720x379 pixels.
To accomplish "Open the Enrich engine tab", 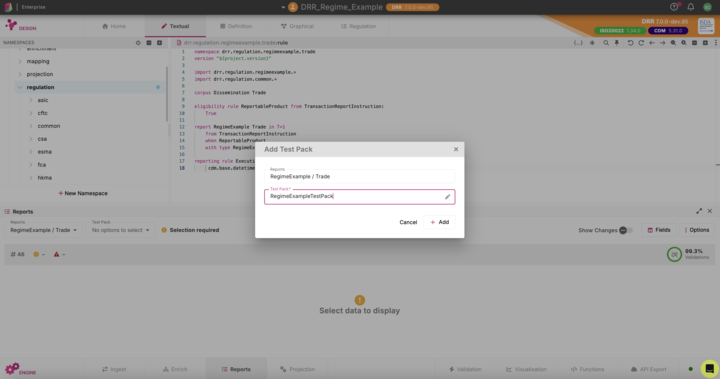I will pyautogui.click(x=175, y=369).
